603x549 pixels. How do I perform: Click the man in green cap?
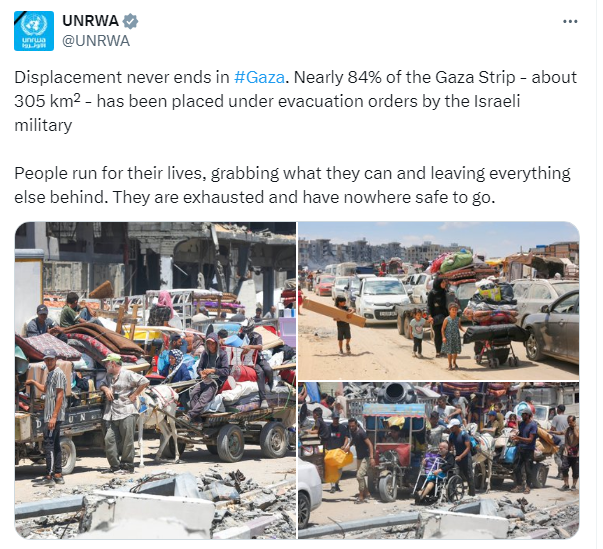click(122, 413)
